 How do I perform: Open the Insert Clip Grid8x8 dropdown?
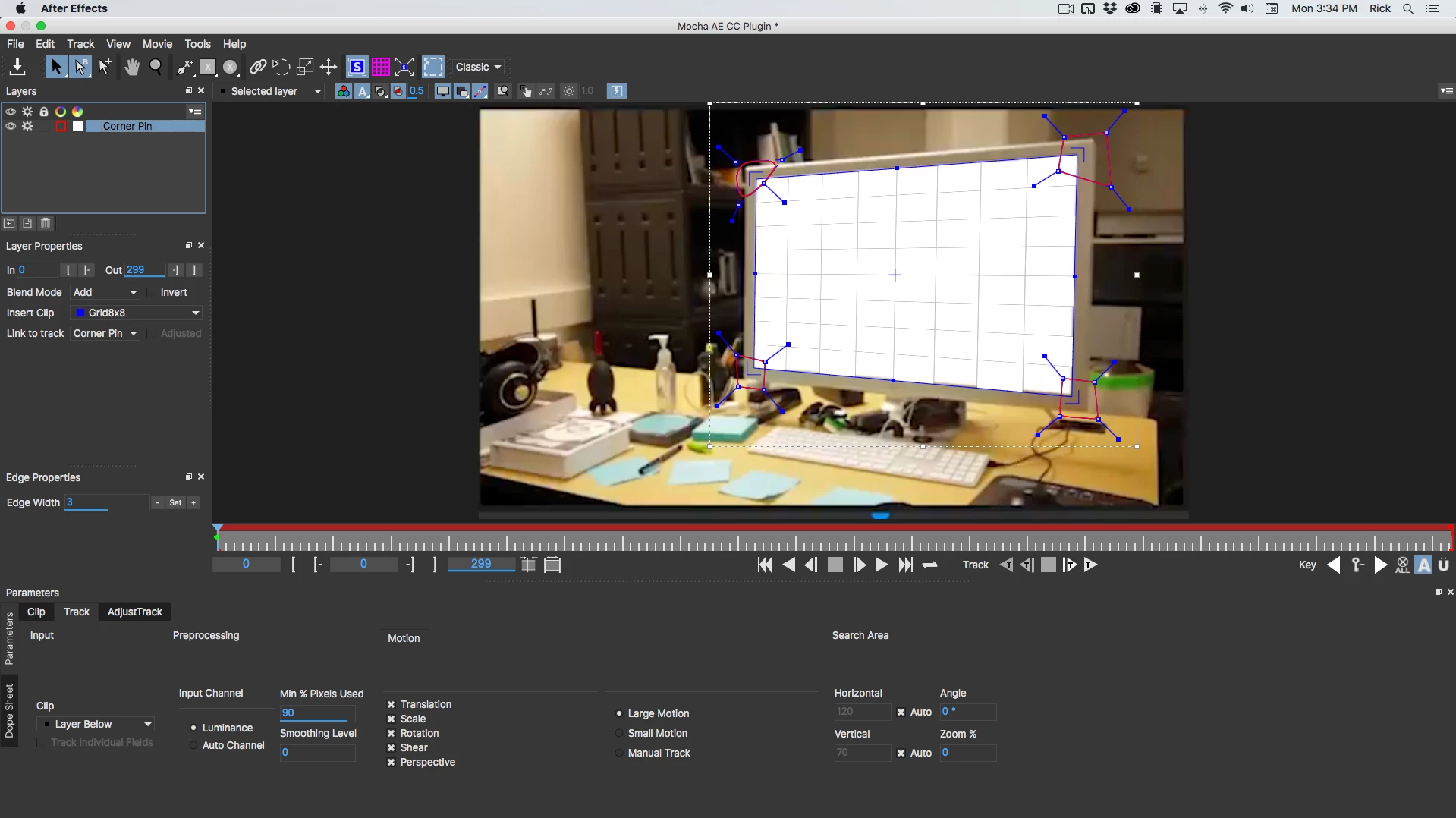(137, 313)
